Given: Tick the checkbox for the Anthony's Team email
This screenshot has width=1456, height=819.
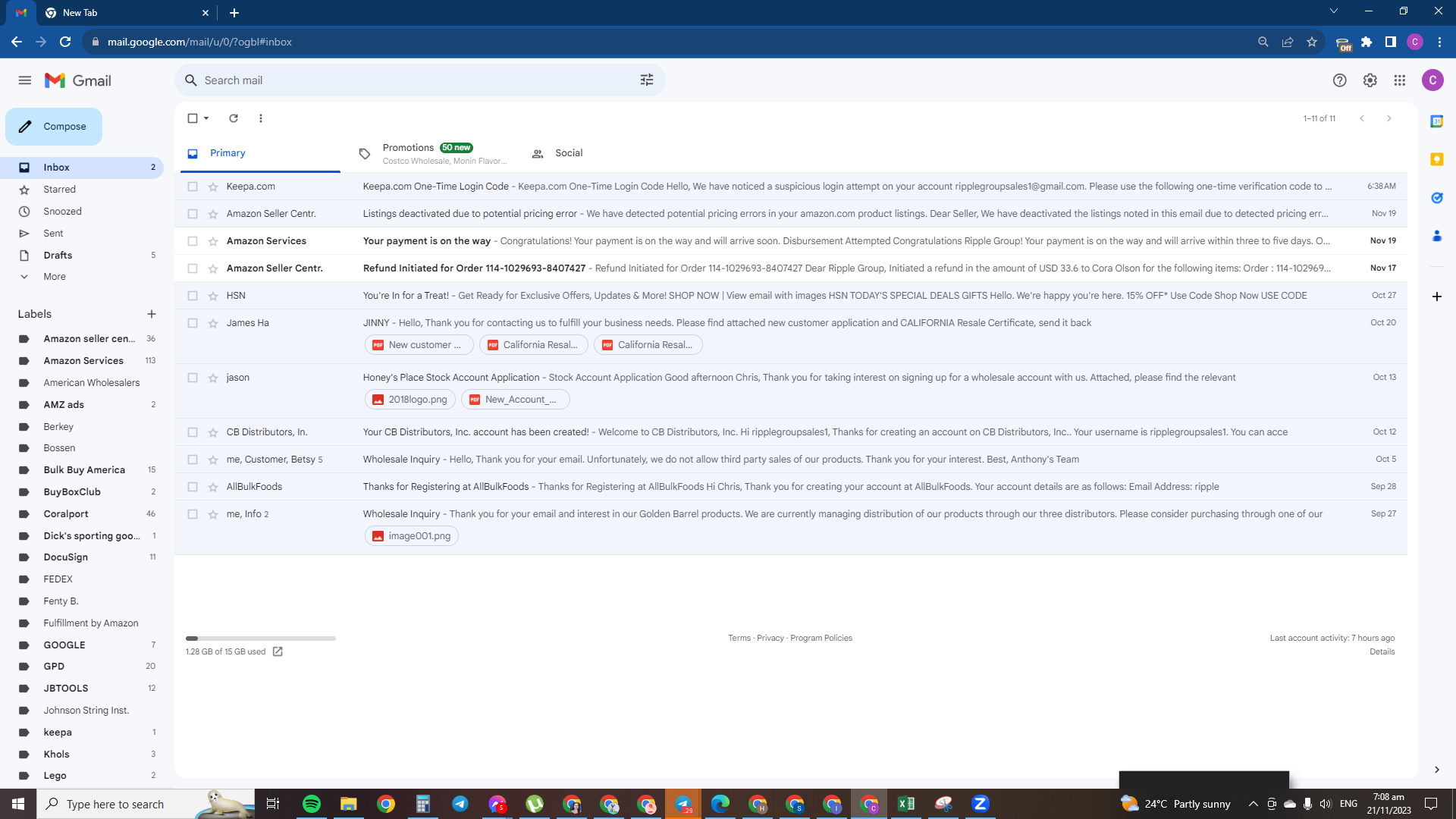Looking at the screenshot, I should [x=193, y=460].
